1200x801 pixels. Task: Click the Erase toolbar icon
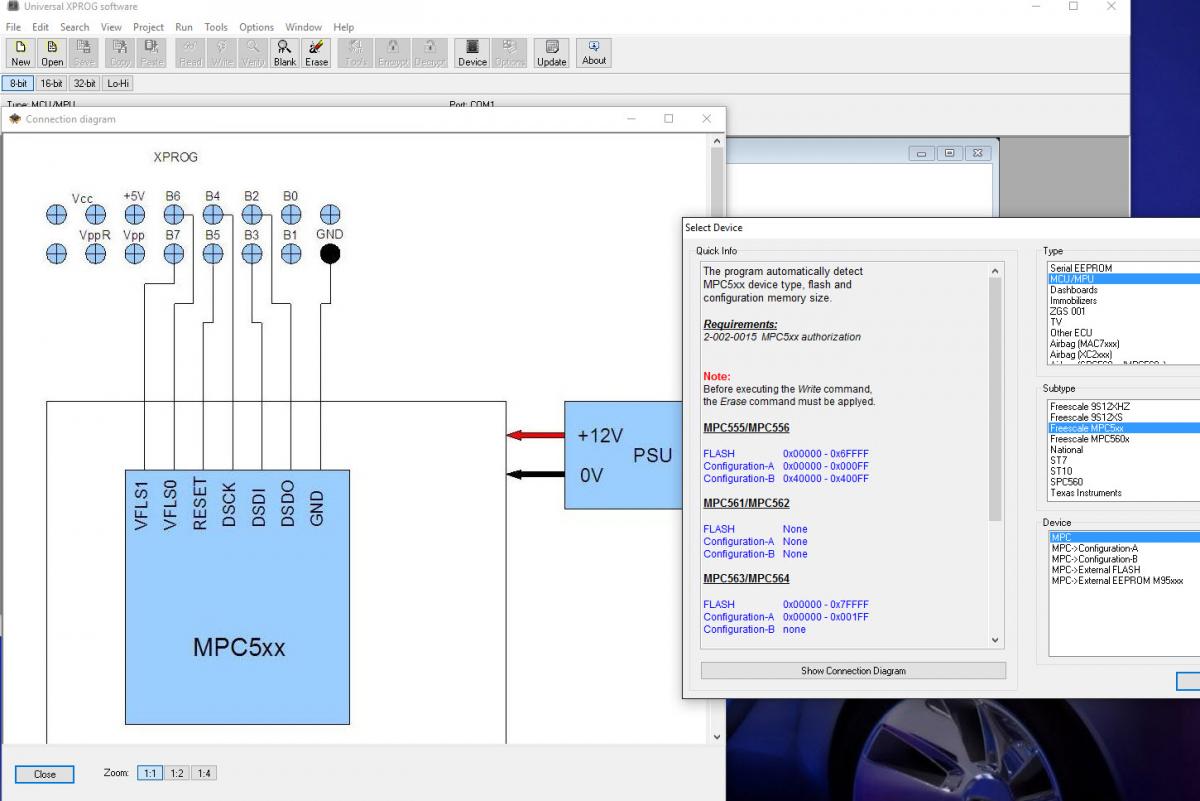pyautogui.click(x=316, y=53)
